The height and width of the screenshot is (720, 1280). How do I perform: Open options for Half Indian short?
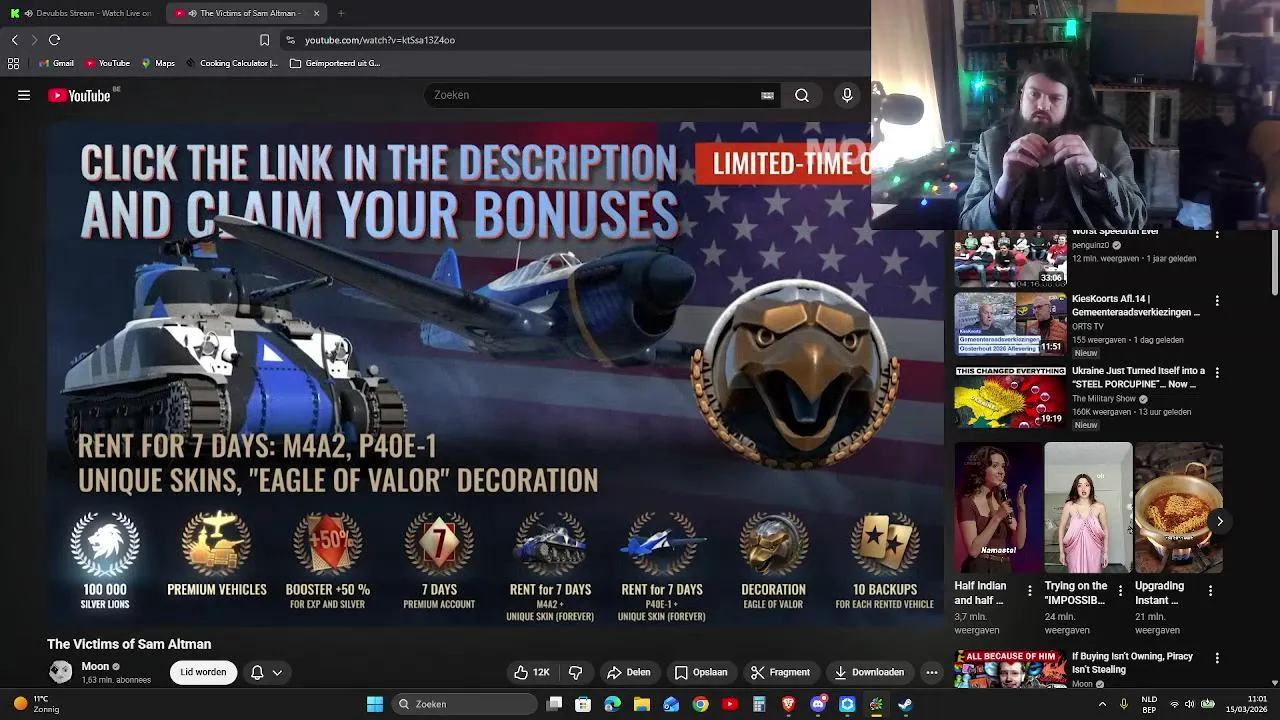click(x=1030, y=591)
